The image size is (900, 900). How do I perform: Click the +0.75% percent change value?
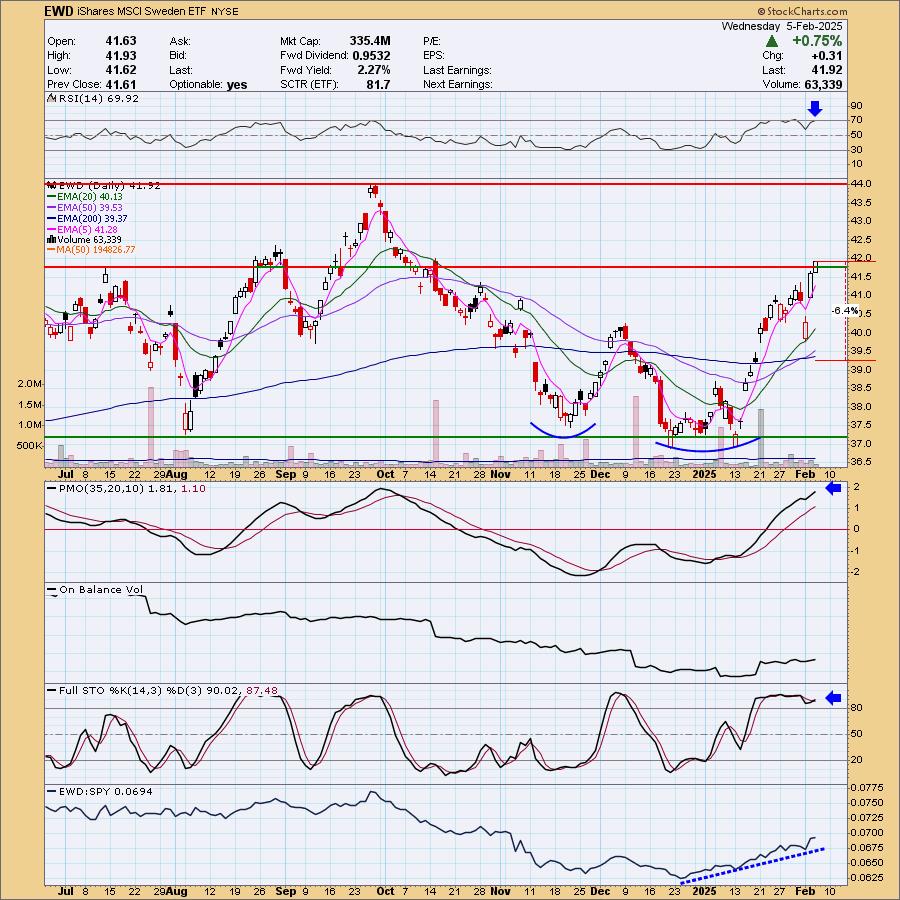pos(817,41)
